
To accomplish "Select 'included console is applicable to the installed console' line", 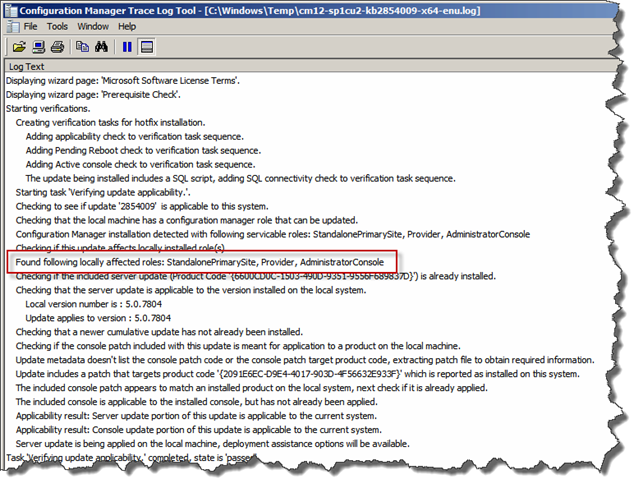I will [x=196, y=402].
